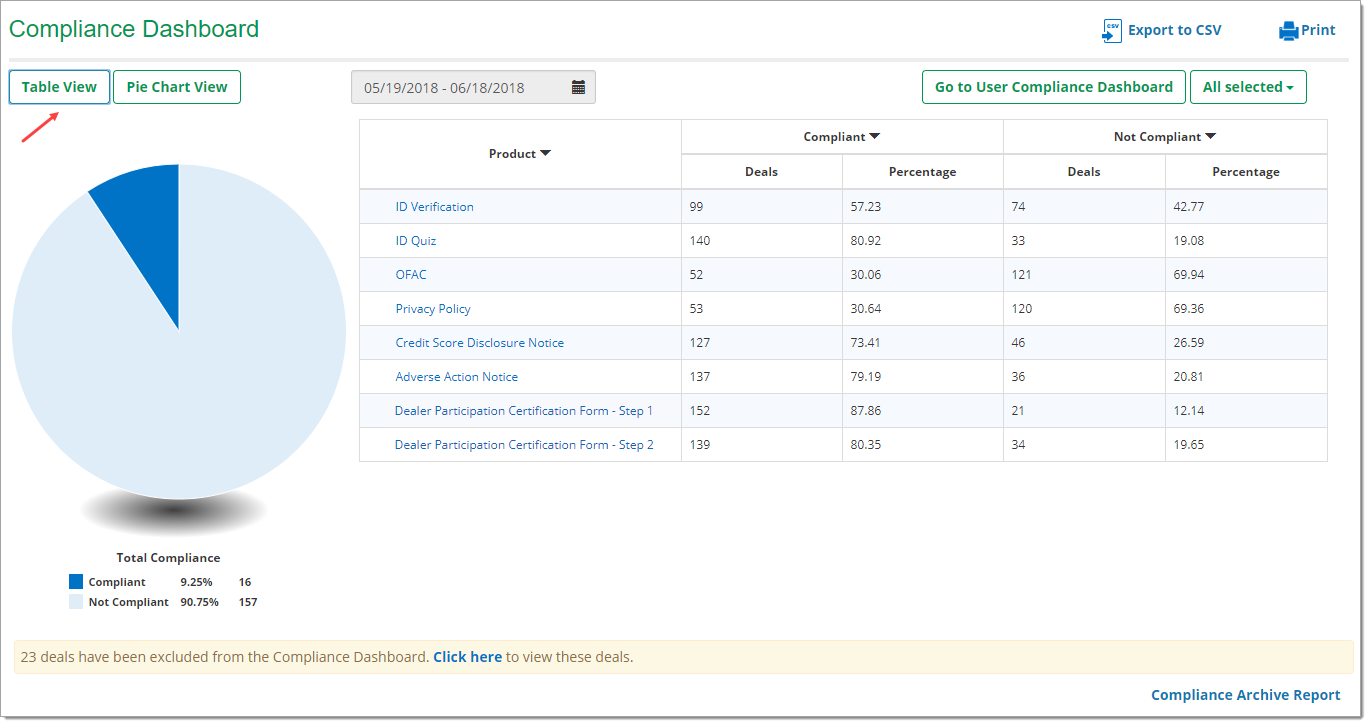Open the All selected dropdown

[1248, 87]
